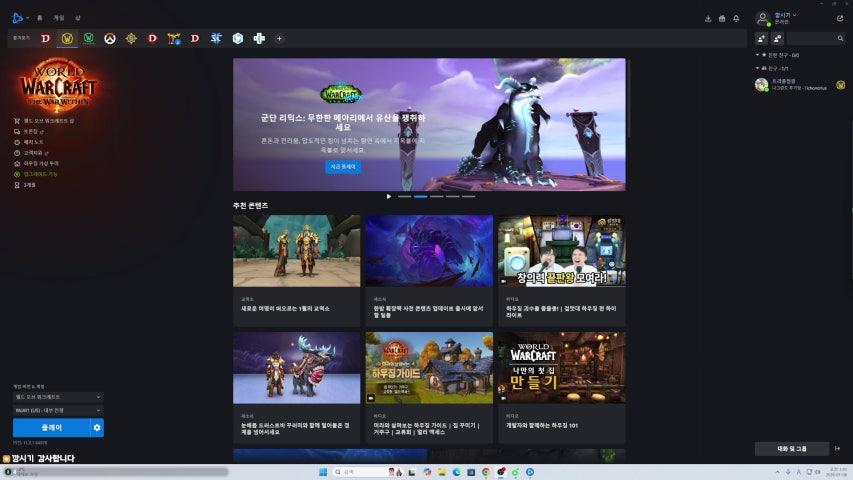This screenshot has height=480, width=853.
Task: Open game settings gear next to 플레이
Action: [97, 428]
